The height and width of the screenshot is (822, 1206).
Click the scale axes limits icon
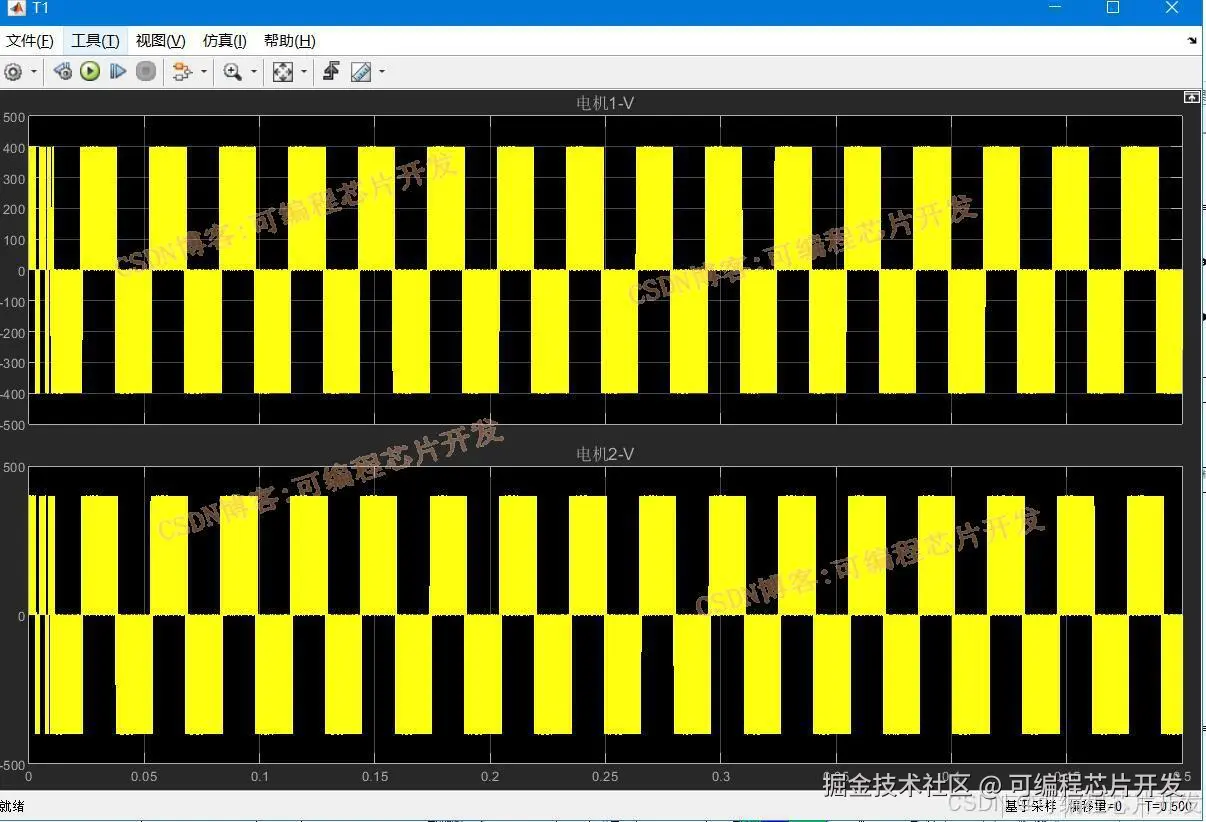[283, 72]
